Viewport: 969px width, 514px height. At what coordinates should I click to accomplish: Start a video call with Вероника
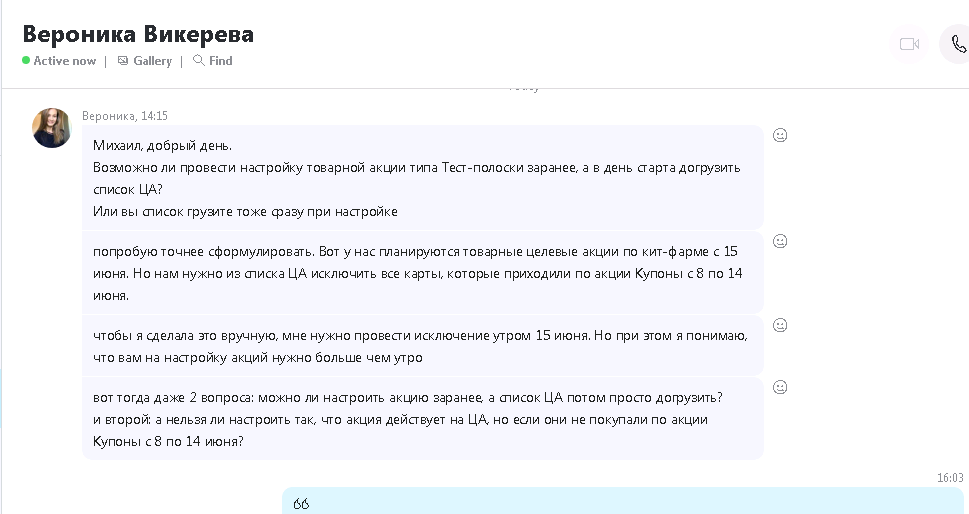click(x=909, y=44)
